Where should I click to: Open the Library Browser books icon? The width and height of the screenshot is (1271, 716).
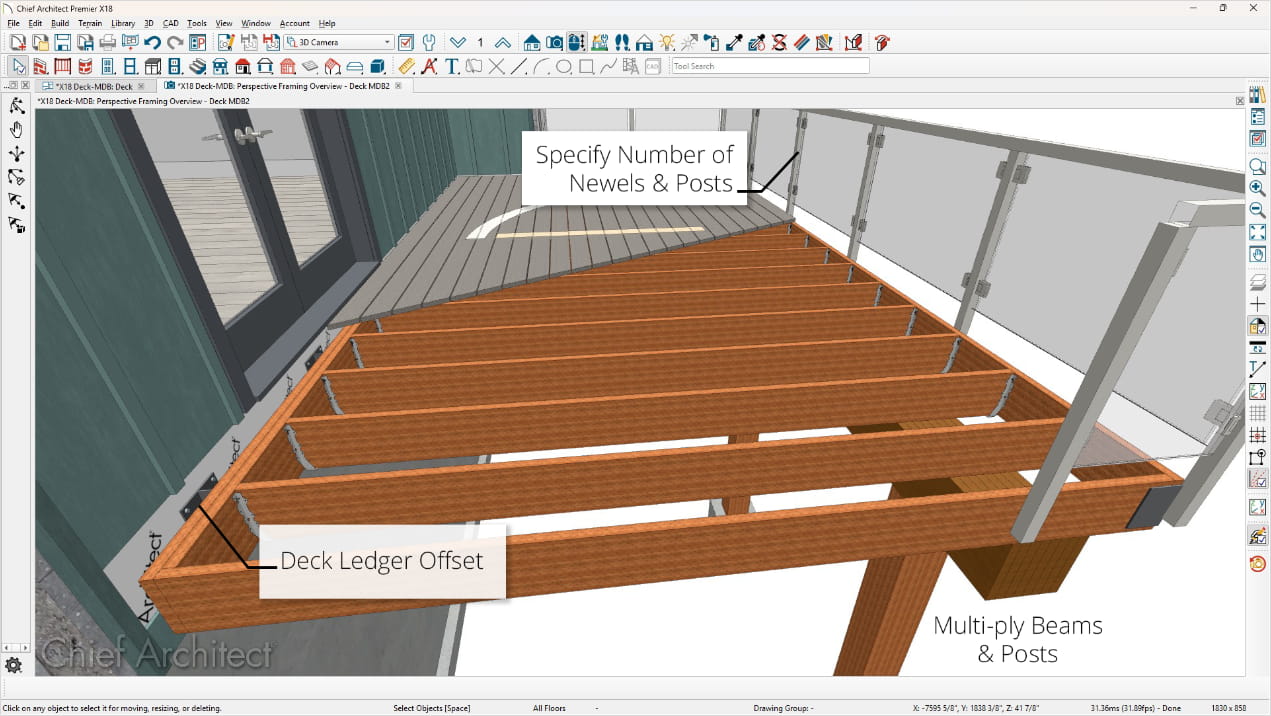tap(1258, 94)
